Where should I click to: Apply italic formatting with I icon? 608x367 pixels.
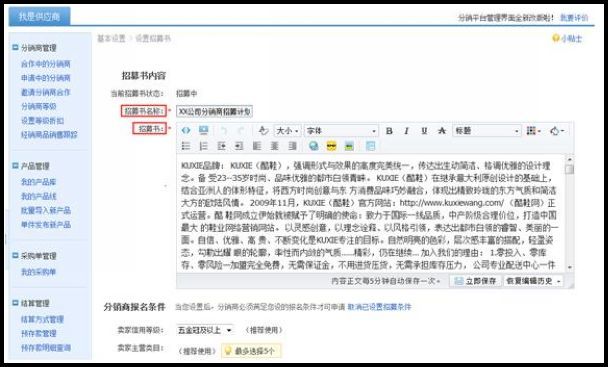point(406,131)
